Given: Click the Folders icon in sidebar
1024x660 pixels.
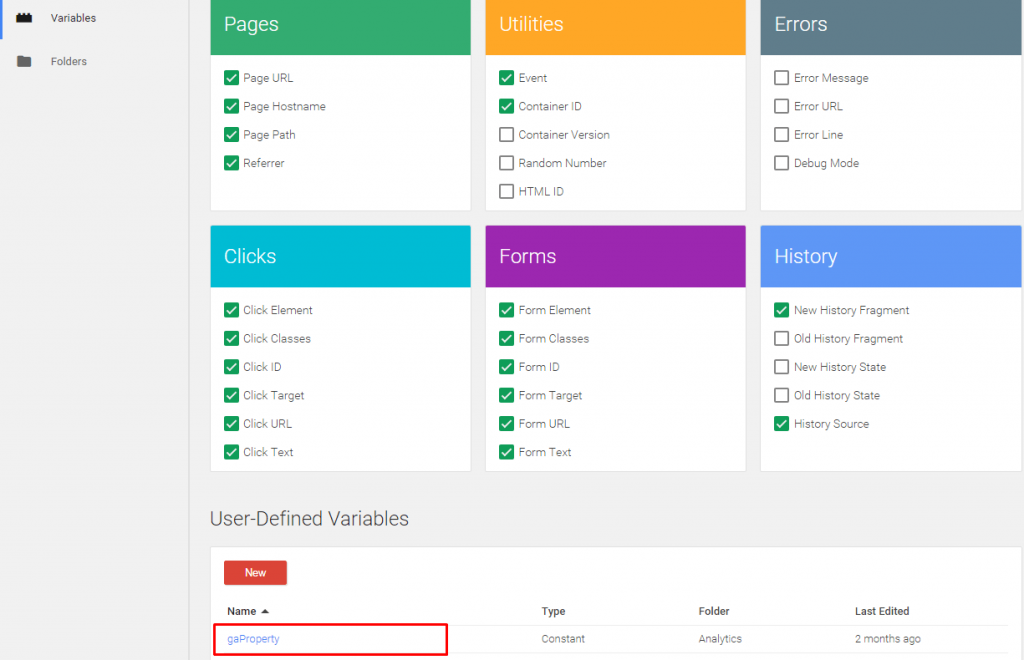Looking at the screenshot, I should (24, 62).
